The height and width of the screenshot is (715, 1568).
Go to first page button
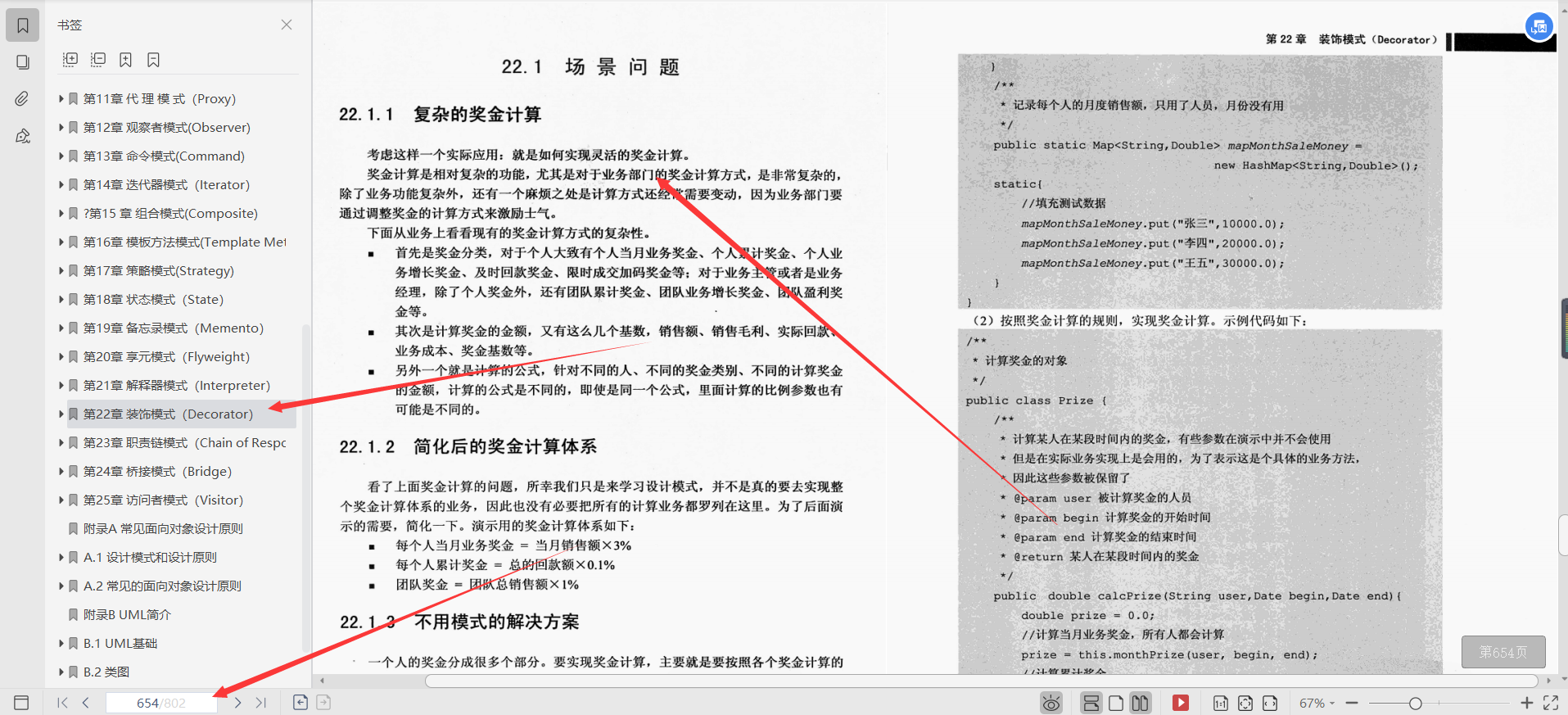pos(62,703)
